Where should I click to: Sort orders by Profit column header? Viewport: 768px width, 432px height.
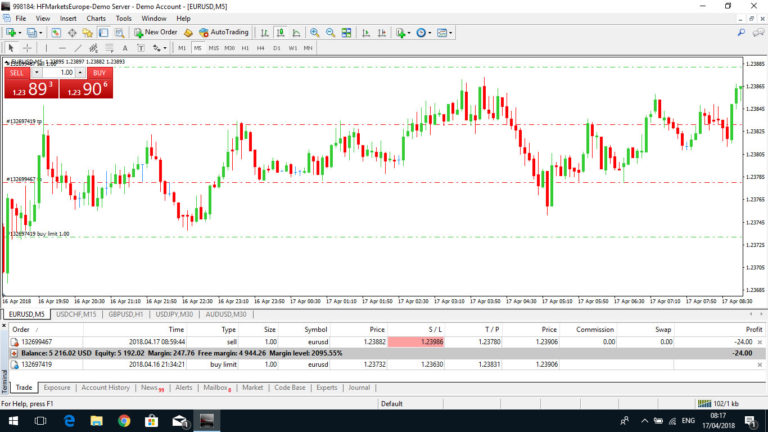[x=754, y=330]
